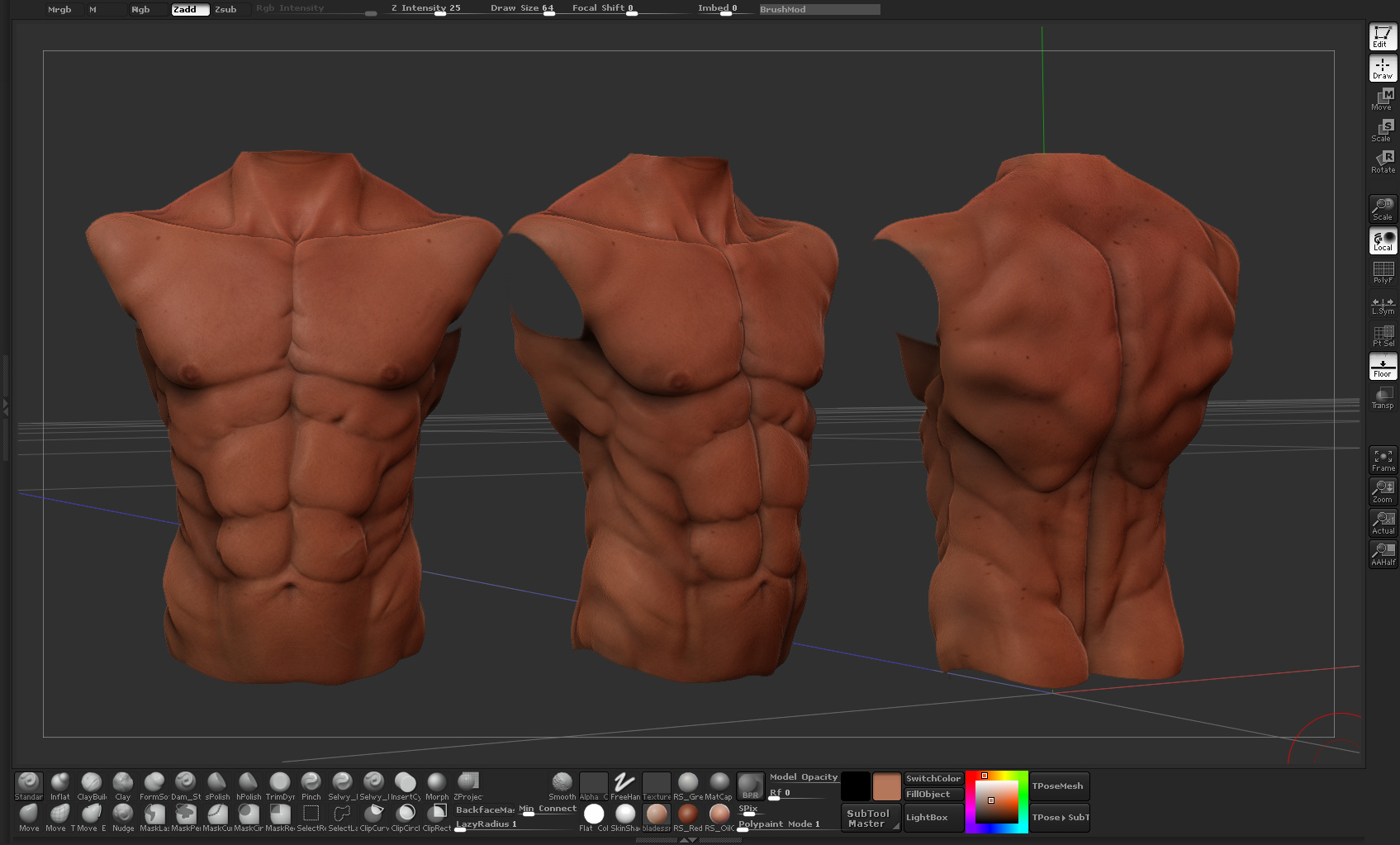The width and height of the screenshot is (1400, 845).
Task: Click the main skin-tone color swatch
Action: point(886,786)
